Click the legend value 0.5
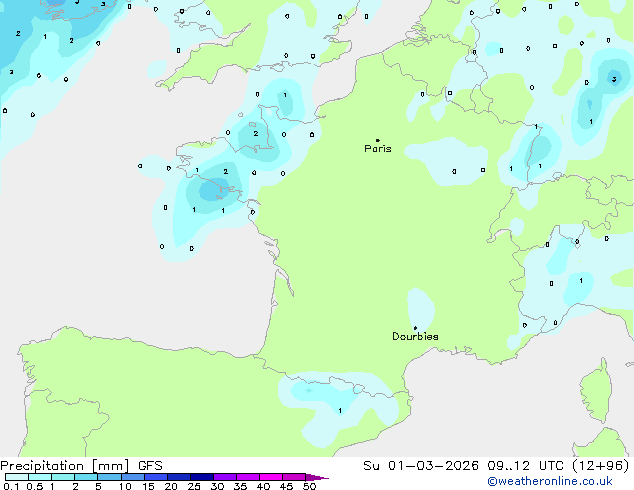 [35, 486]
